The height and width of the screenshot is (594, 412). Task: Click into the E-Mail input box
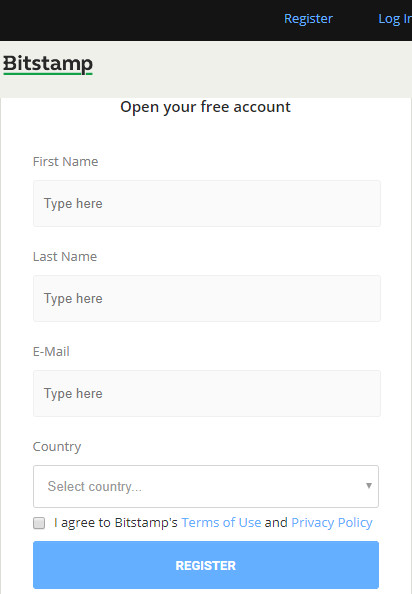pyautogui.click(x=207, y=394)
